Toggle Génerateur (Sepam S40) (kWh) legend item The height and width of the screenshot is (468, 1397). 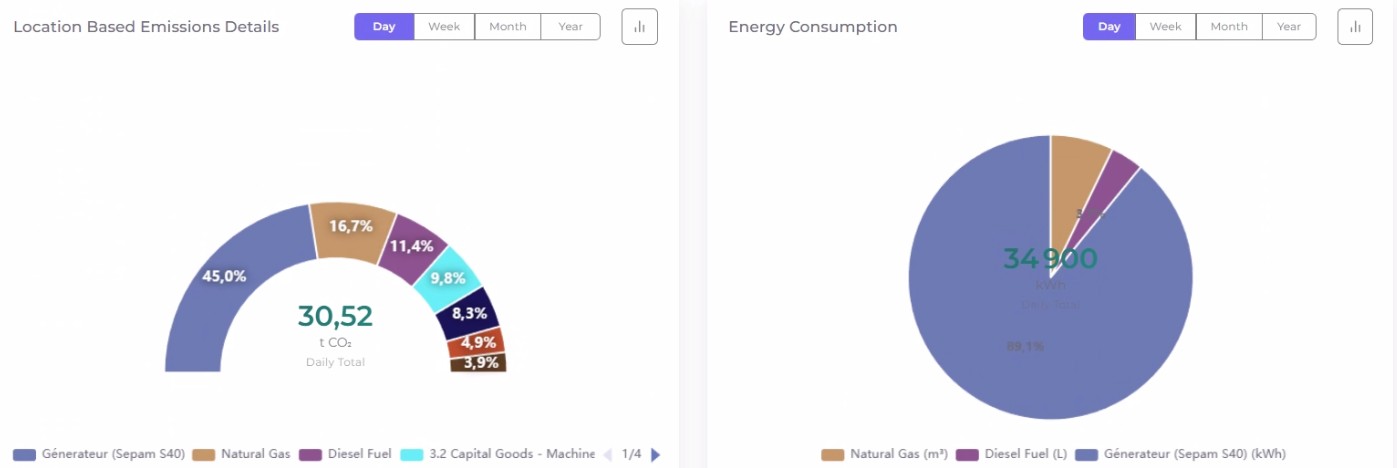click(1181, 455)
